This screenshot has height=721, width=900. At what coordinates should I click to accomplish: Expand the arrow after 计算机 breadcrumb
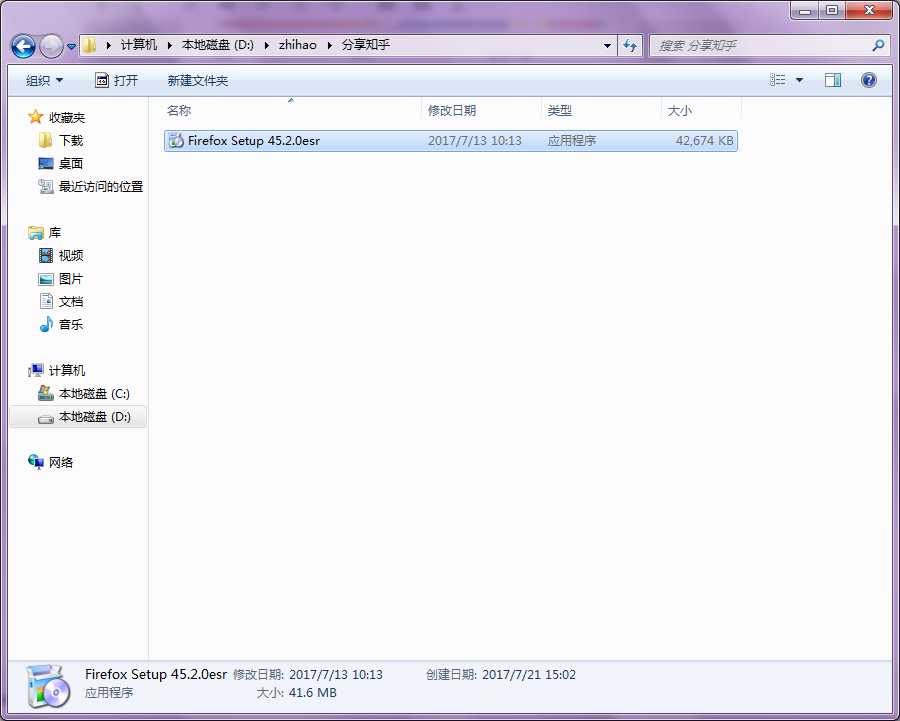170,45
